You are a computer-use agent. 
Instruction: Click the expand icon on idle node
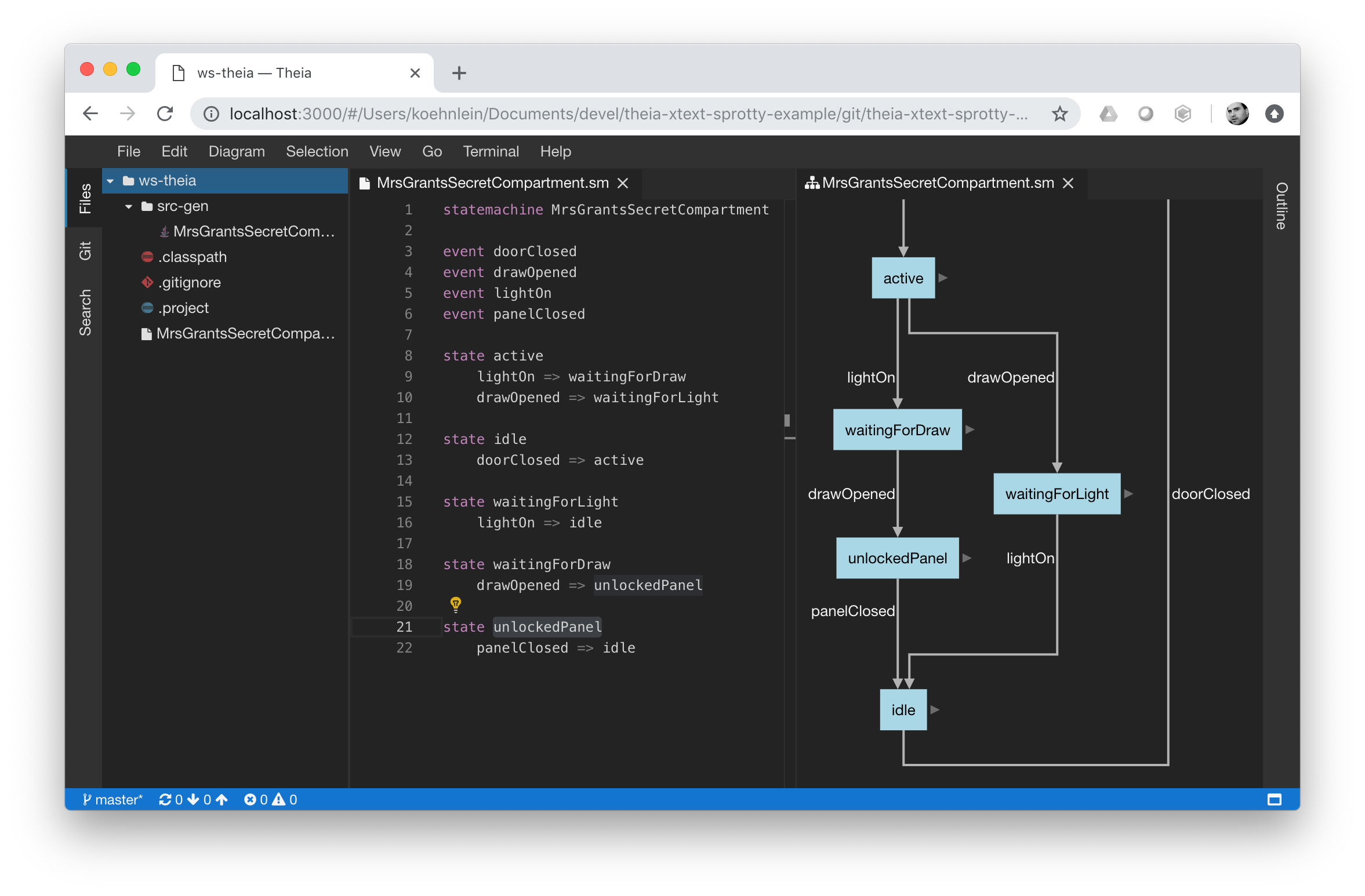tap(935, 710)
